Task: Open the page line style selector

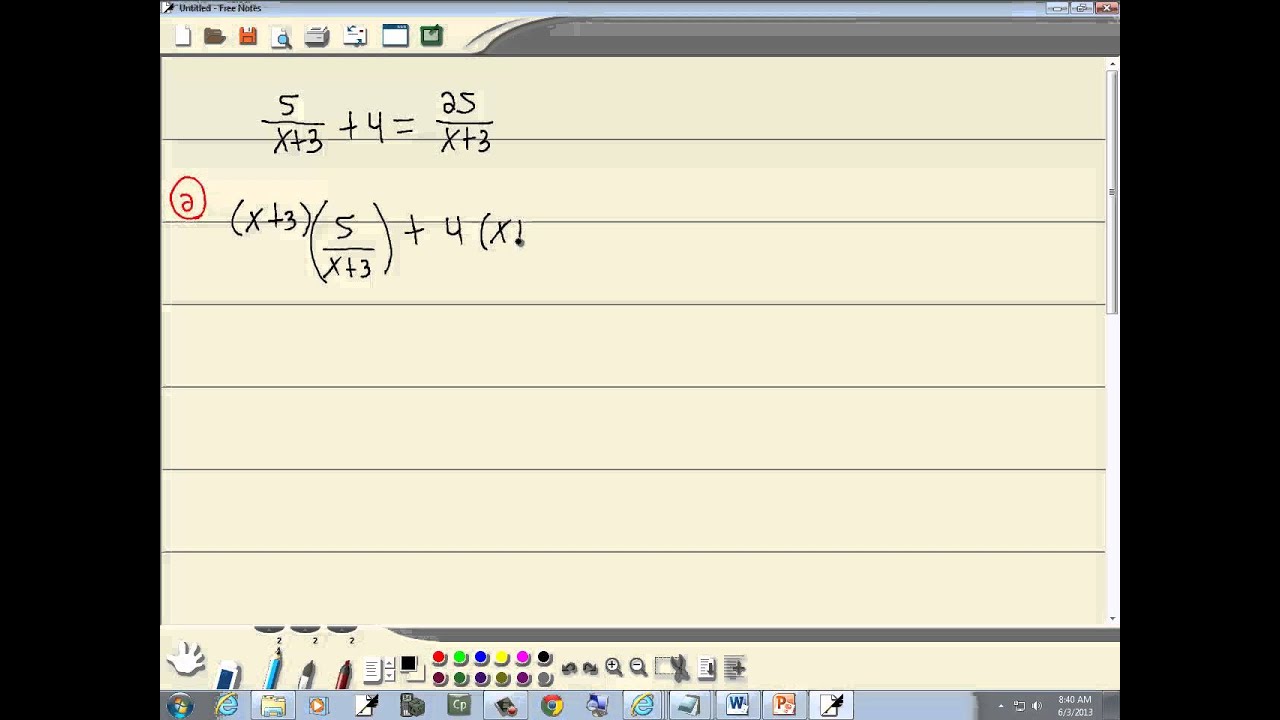Action: [372, 669]
